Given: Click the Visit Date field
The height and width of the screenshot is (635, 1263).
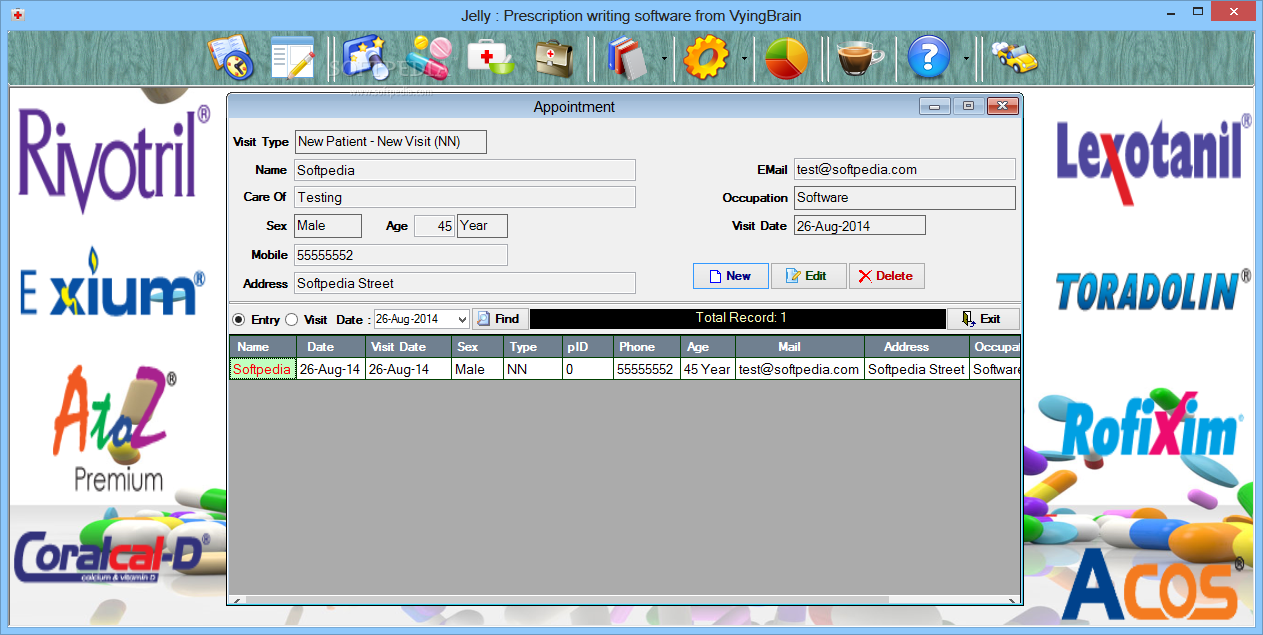Looking at the screenshot, I should [x=860, y=226].
